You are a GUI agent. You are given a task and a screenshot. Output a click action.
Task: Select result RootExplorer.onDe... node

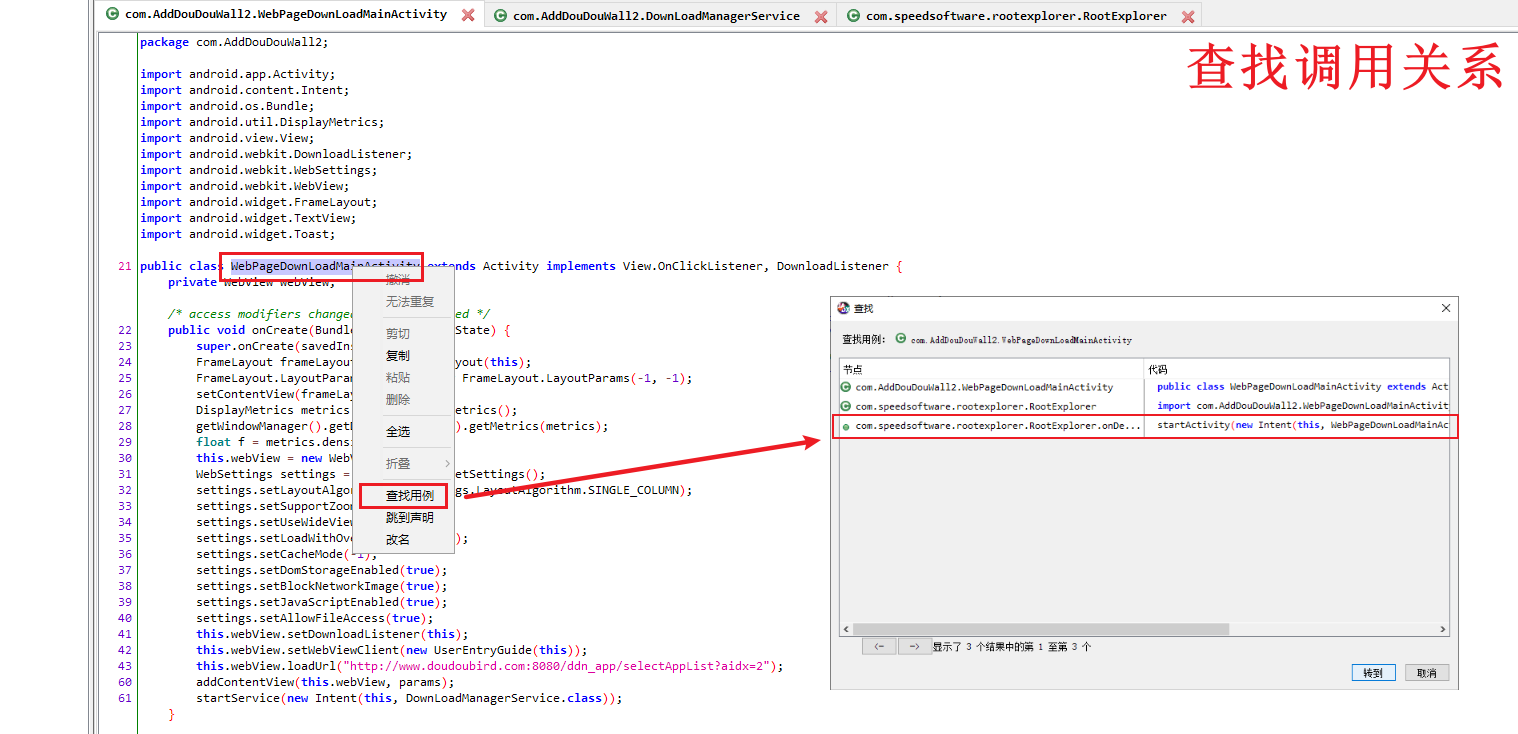[998, 426]
